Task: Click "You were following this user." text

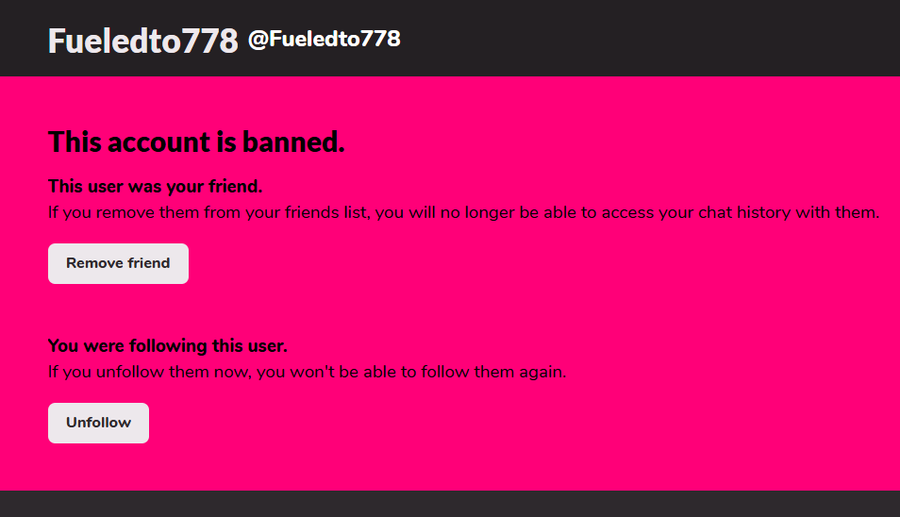Action: point(167,346)
